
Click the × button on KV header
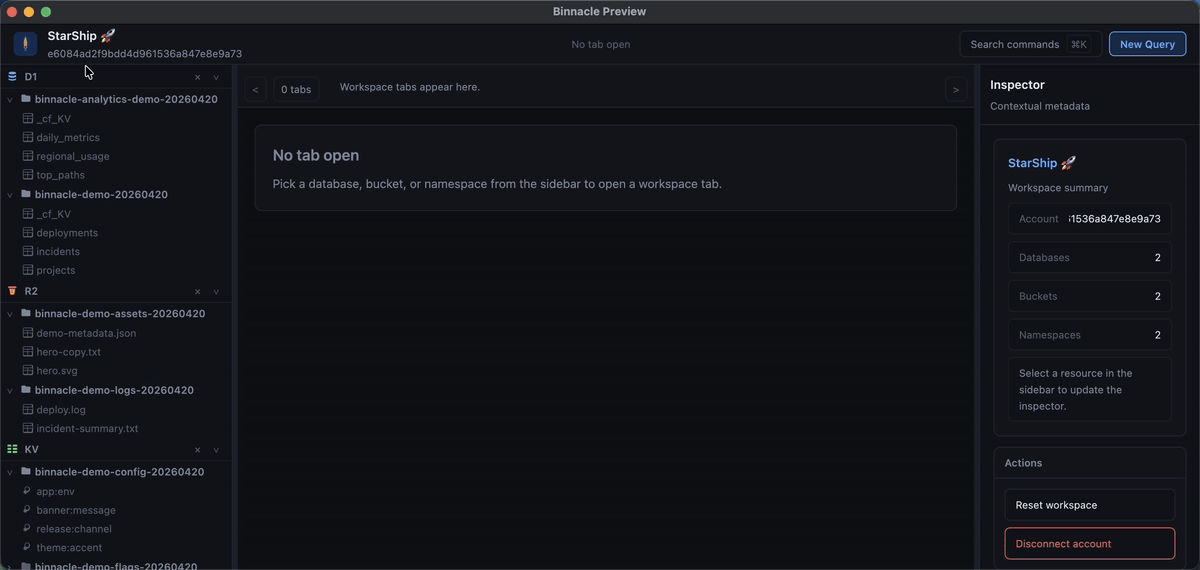pyautogui.click(x=198, y=450)
